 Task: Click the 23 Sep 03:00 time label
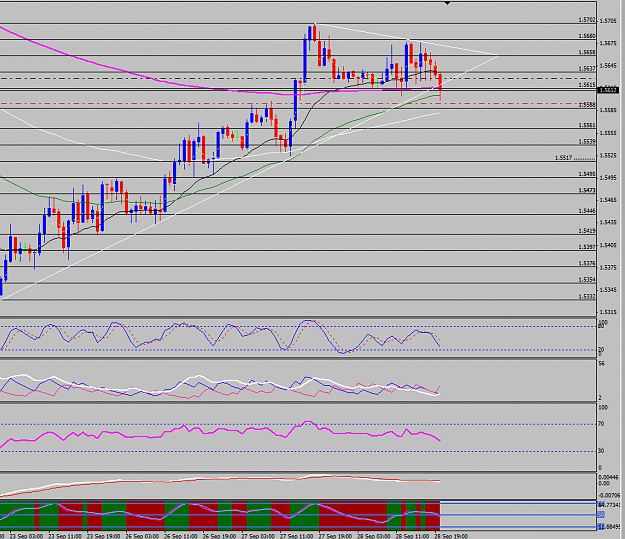click(x=26, y=536)
